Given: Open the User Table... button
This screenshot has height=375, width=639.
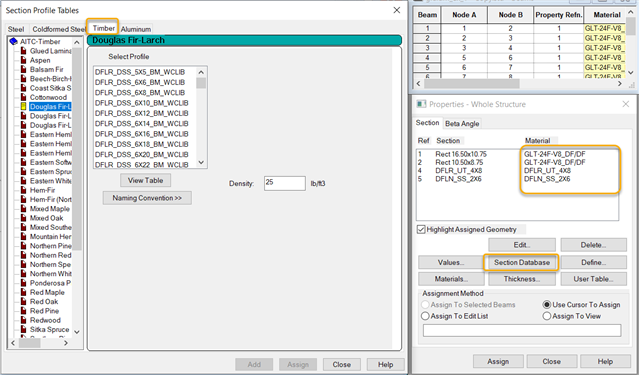Looking at the screenshot, I should (593, 279).
